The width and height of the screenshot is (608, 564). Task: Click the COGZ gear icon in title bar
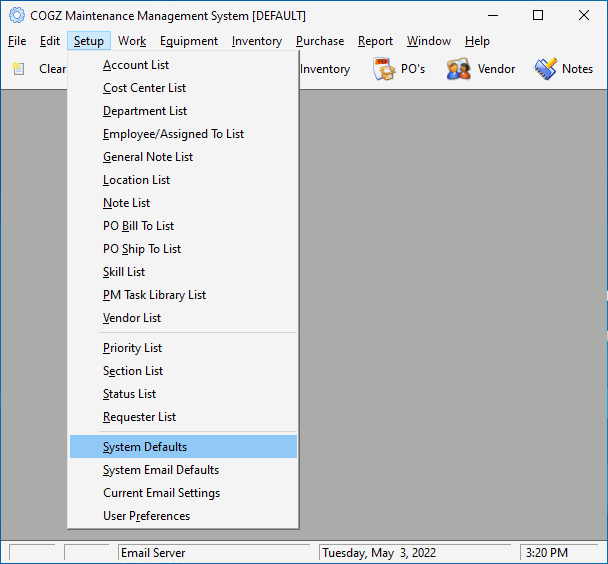point(16,16)
